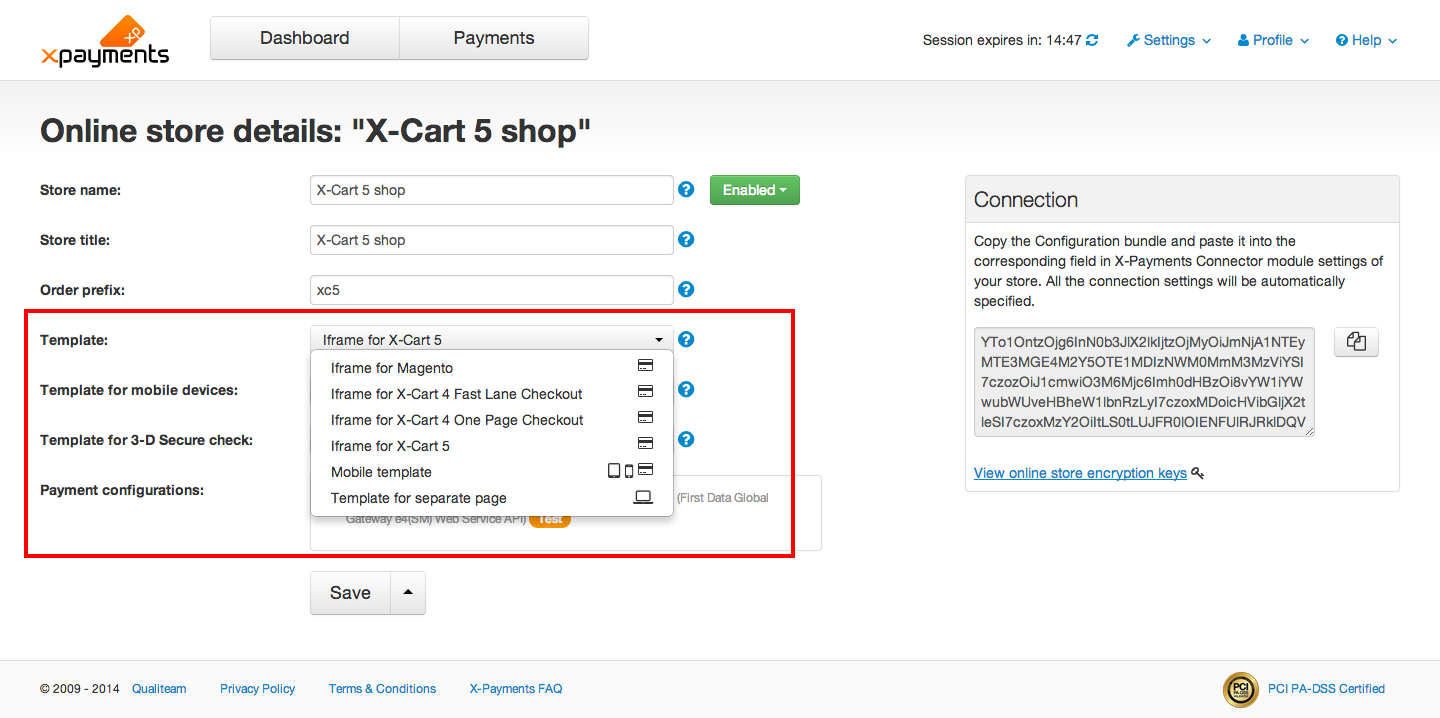Open the PCI PA-DSS Certified link
Image resolution: width=1440 pixels, height=718 pixels.
(1326, 689)
